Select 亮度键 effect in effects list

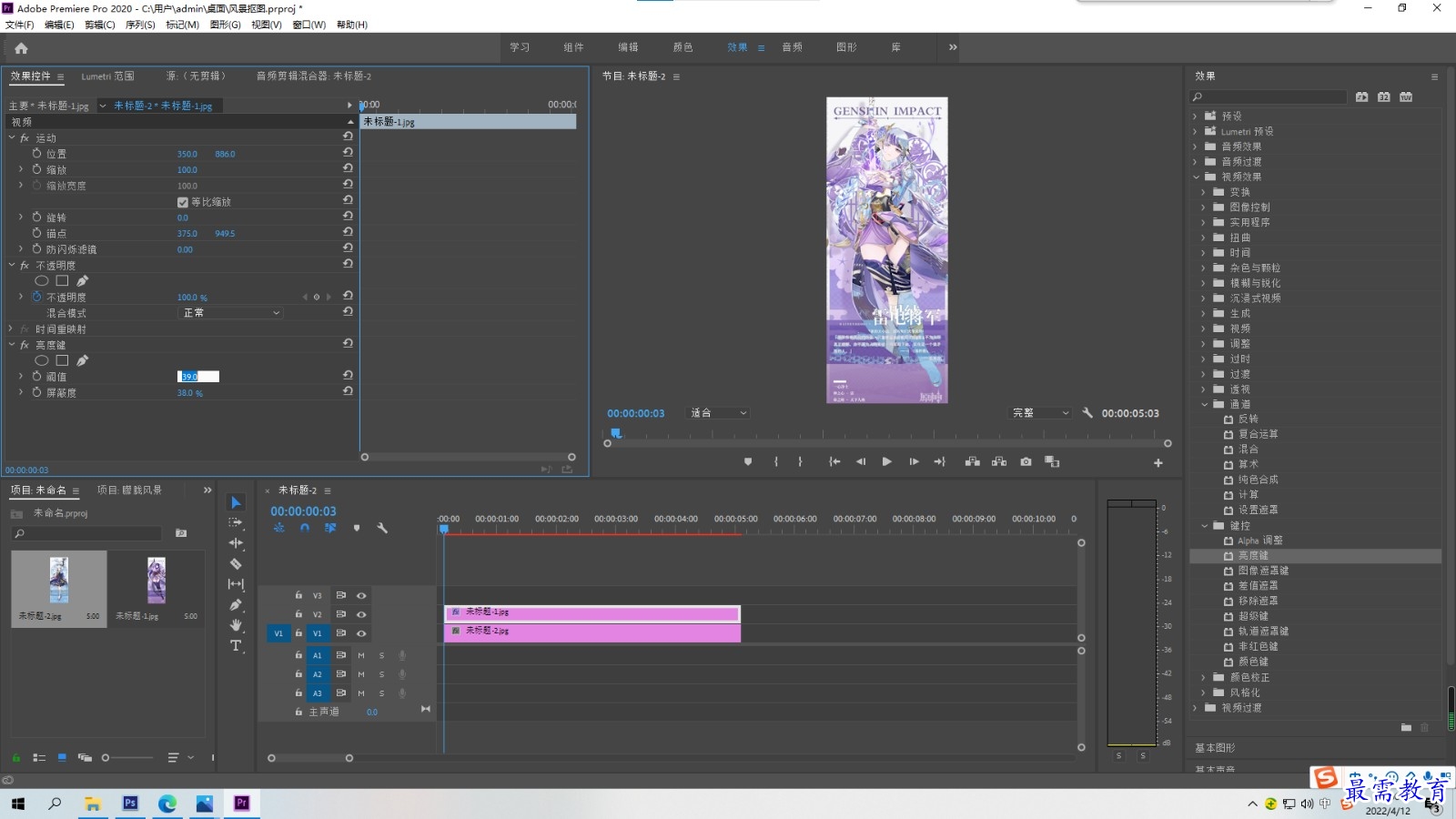point(1253,556)
